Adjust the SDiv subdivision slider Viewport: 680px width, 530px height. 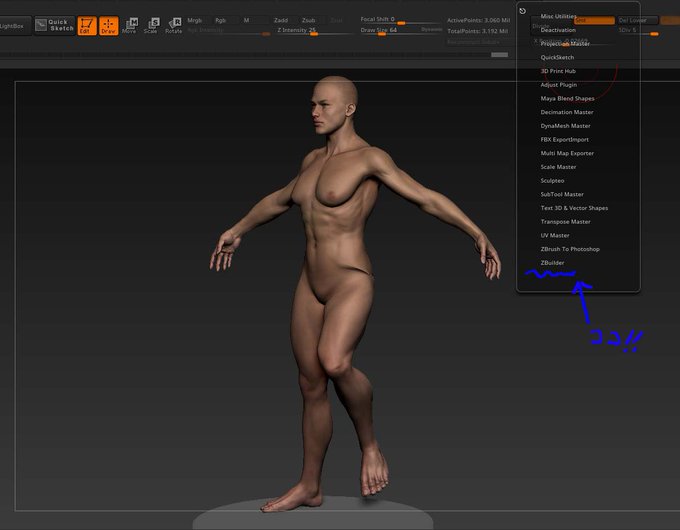[638, 31]
